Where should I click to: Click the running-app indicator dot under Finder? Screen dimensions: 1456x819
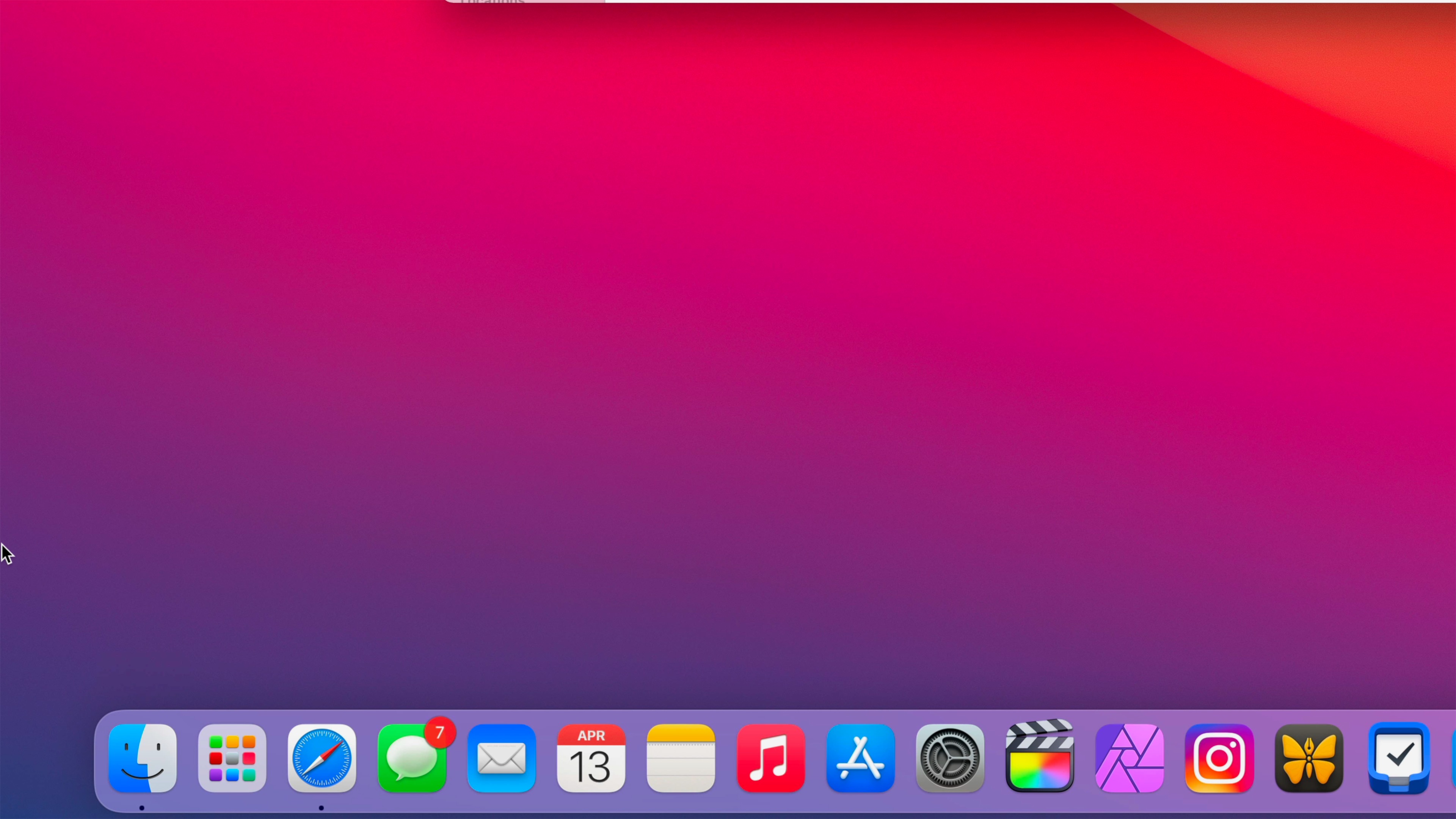(143, 807)
